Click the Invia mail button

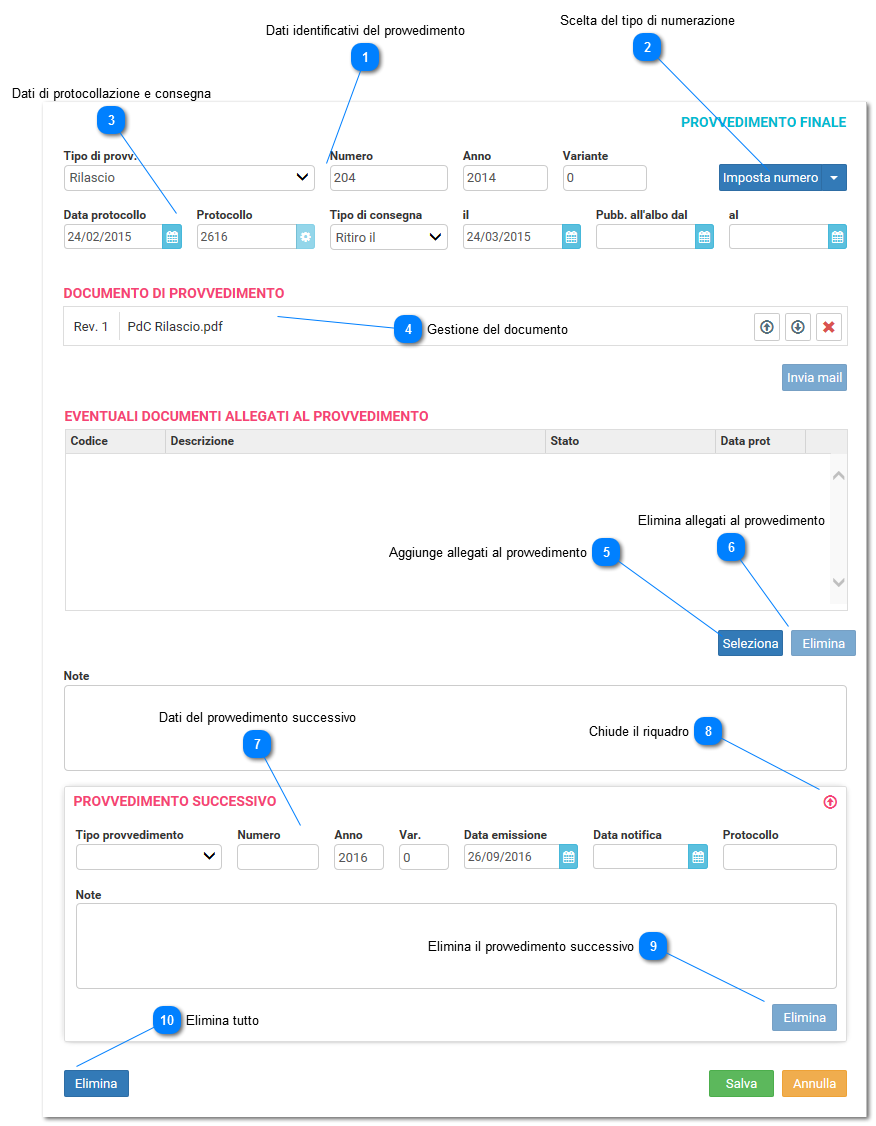[814, 378]
